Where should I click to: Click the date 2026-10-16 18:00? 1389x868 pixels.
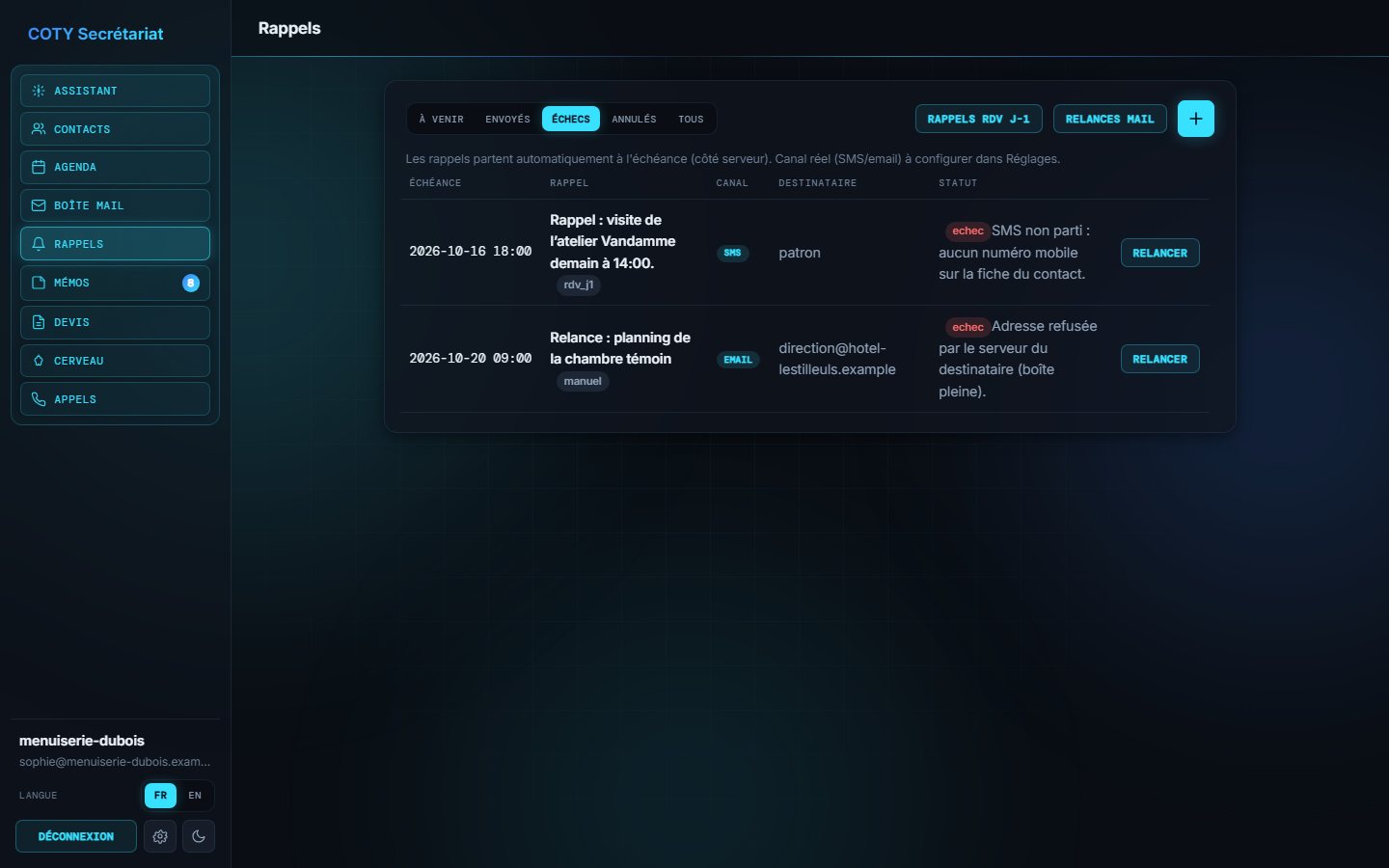(471, 251)
